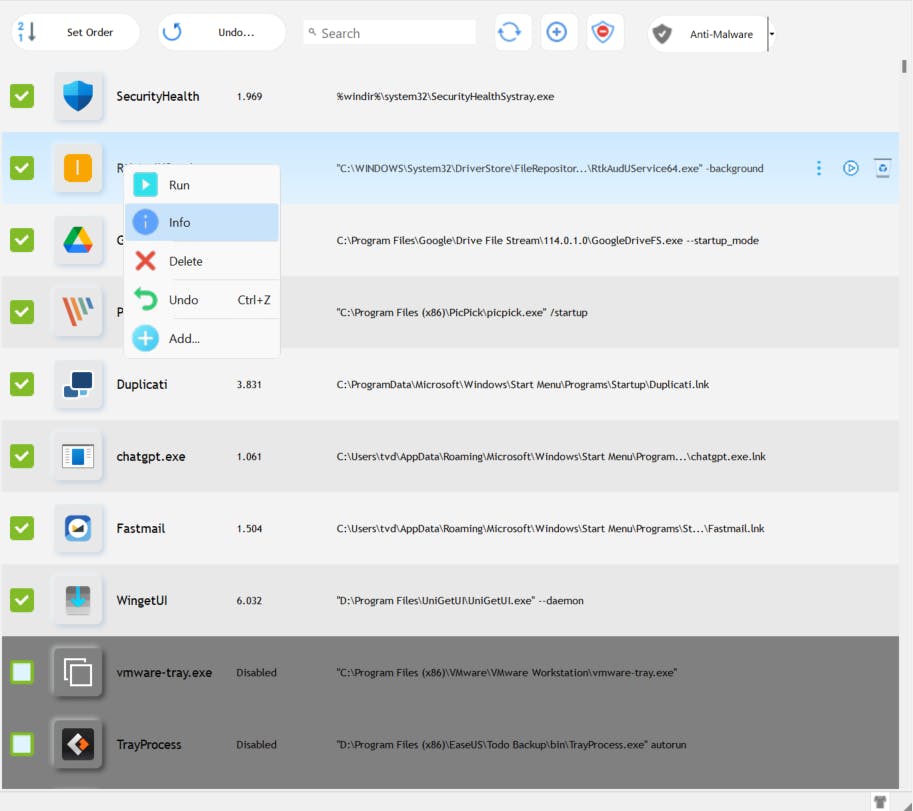Select the chatgpt.exe entry name
This screenshot has height=811, width=913.
[151, 457]
